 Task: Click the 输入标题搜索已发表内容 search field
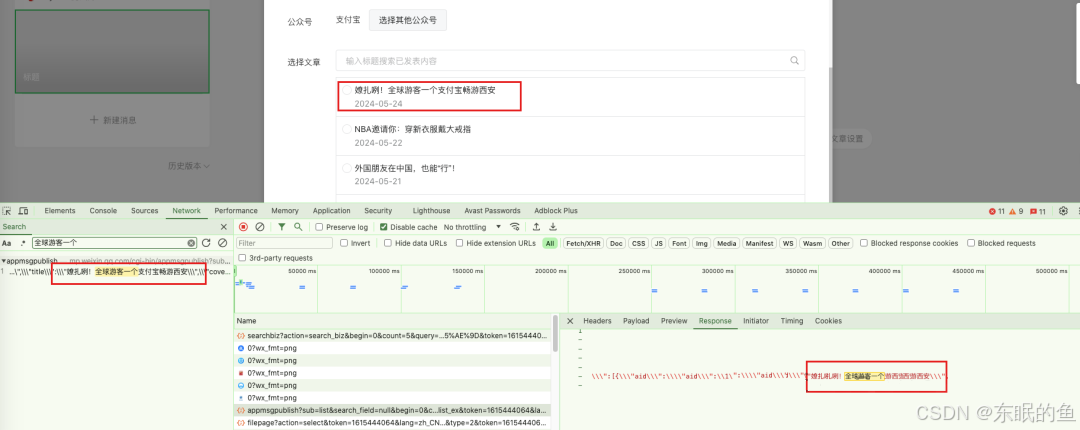(x=570, y=61)
